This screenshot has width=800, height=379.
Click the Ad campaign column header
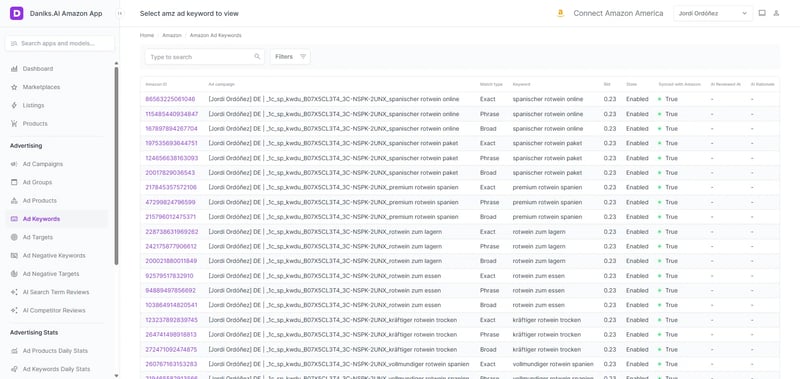click(221, 84)
